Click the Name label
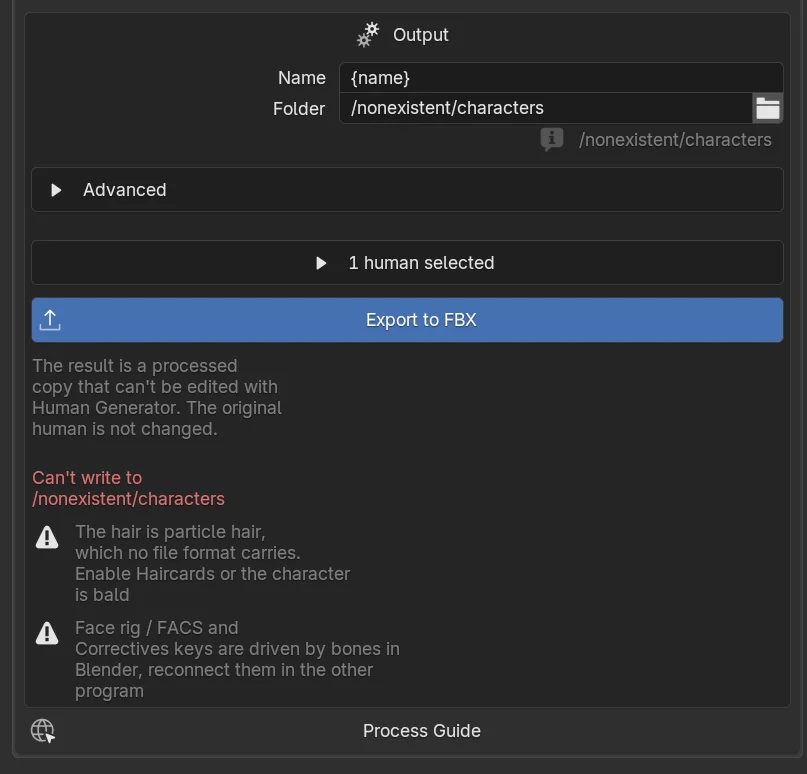The width and height of the screenshot is (807, 774). [x=302, y=78]
